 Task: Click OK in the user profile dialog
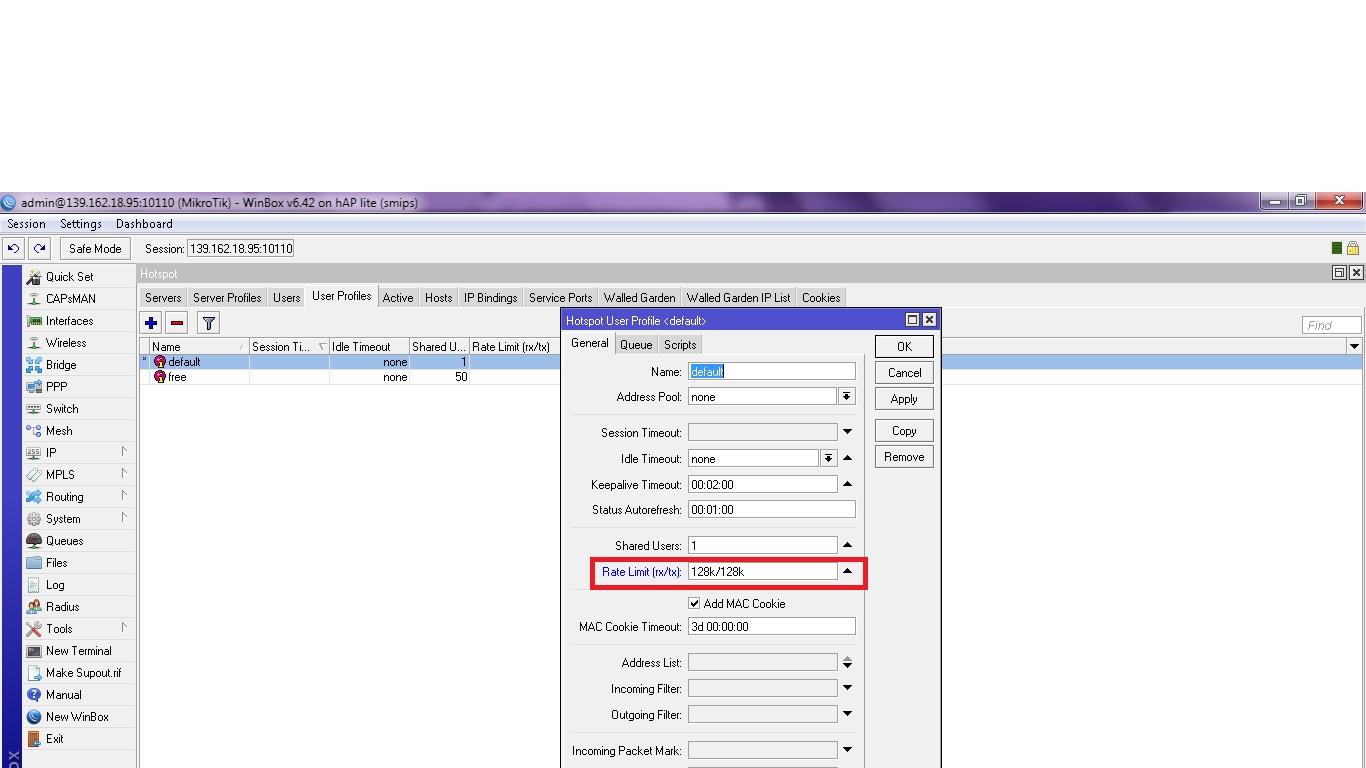tap(904, 346)
